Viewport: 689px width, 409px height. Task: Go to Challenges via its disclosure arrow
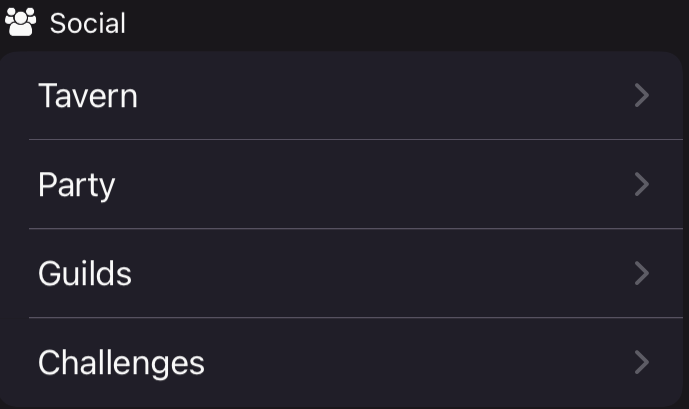click(x=642, y=362)
